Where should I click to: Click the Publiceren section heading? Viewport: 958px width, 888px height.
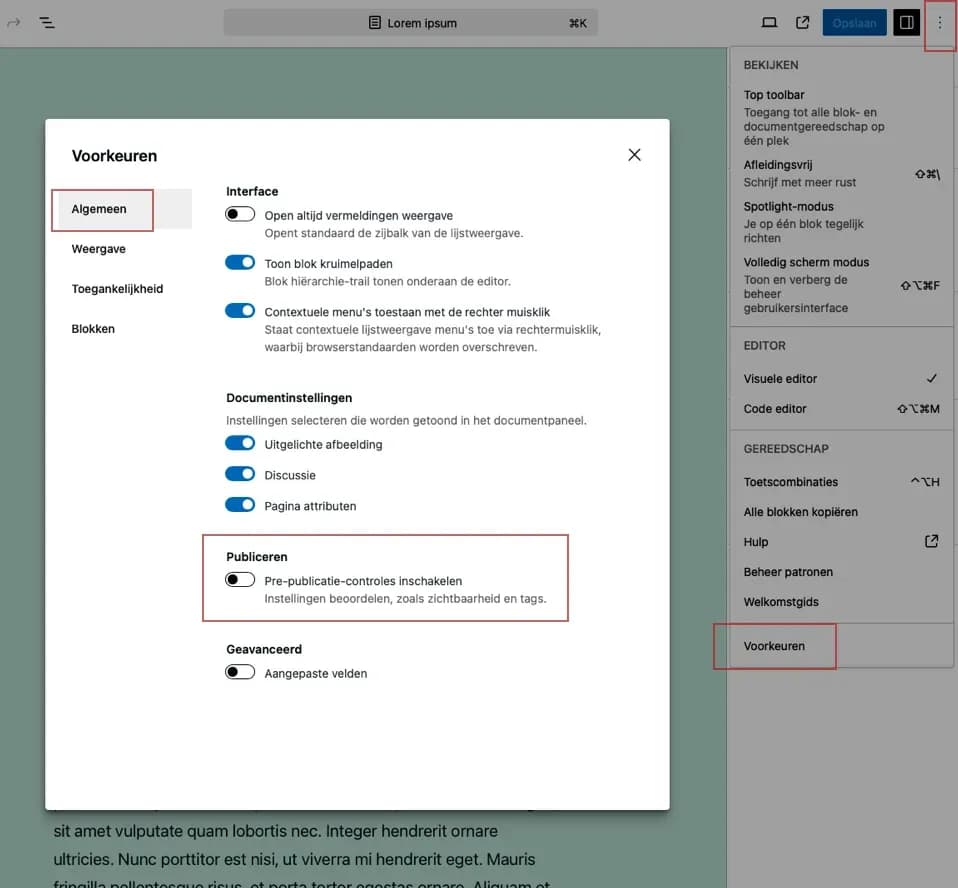pos(257,557)
